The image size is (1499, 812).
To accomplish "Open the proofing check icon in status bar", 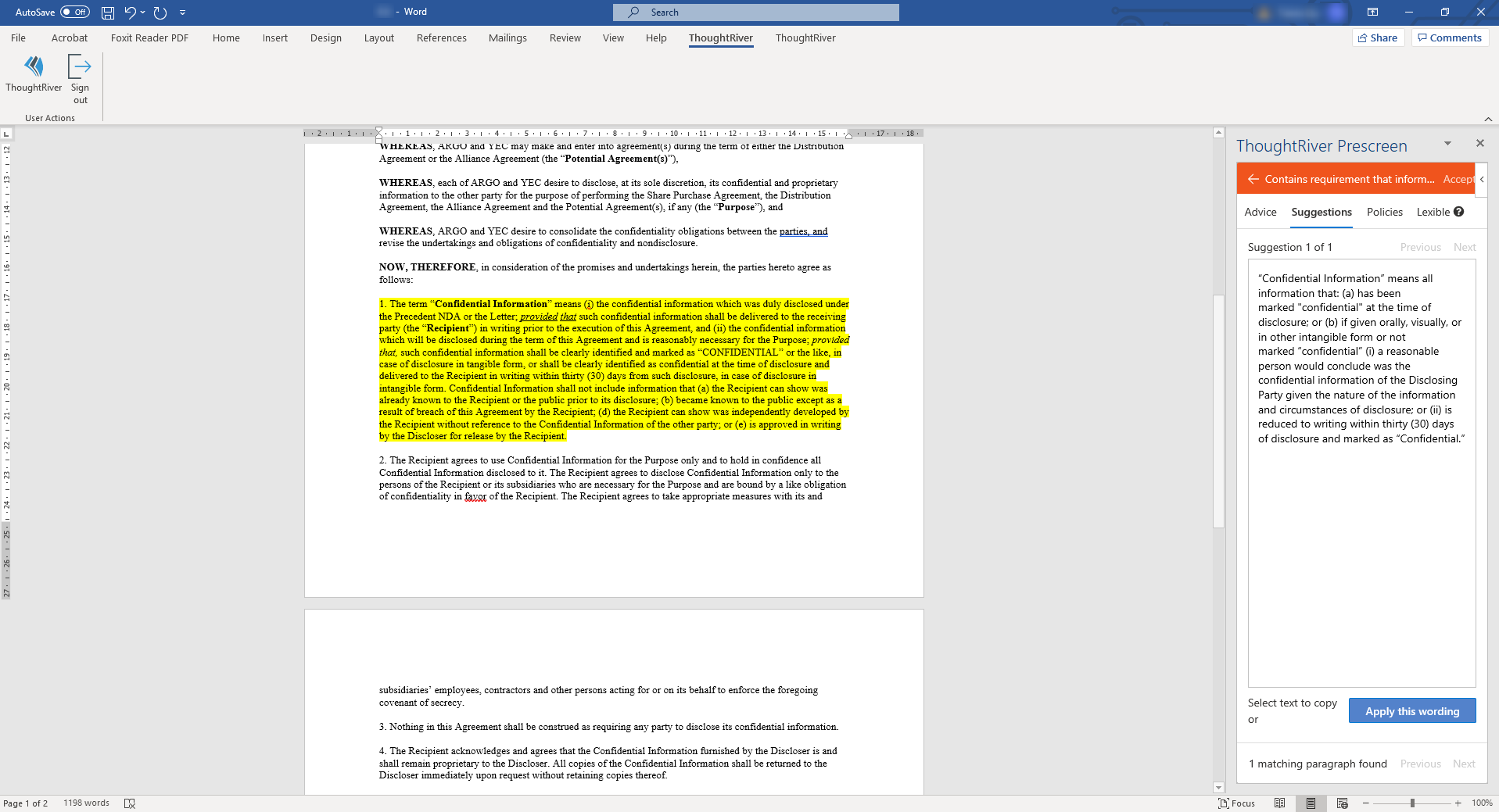I will [130, 803].
